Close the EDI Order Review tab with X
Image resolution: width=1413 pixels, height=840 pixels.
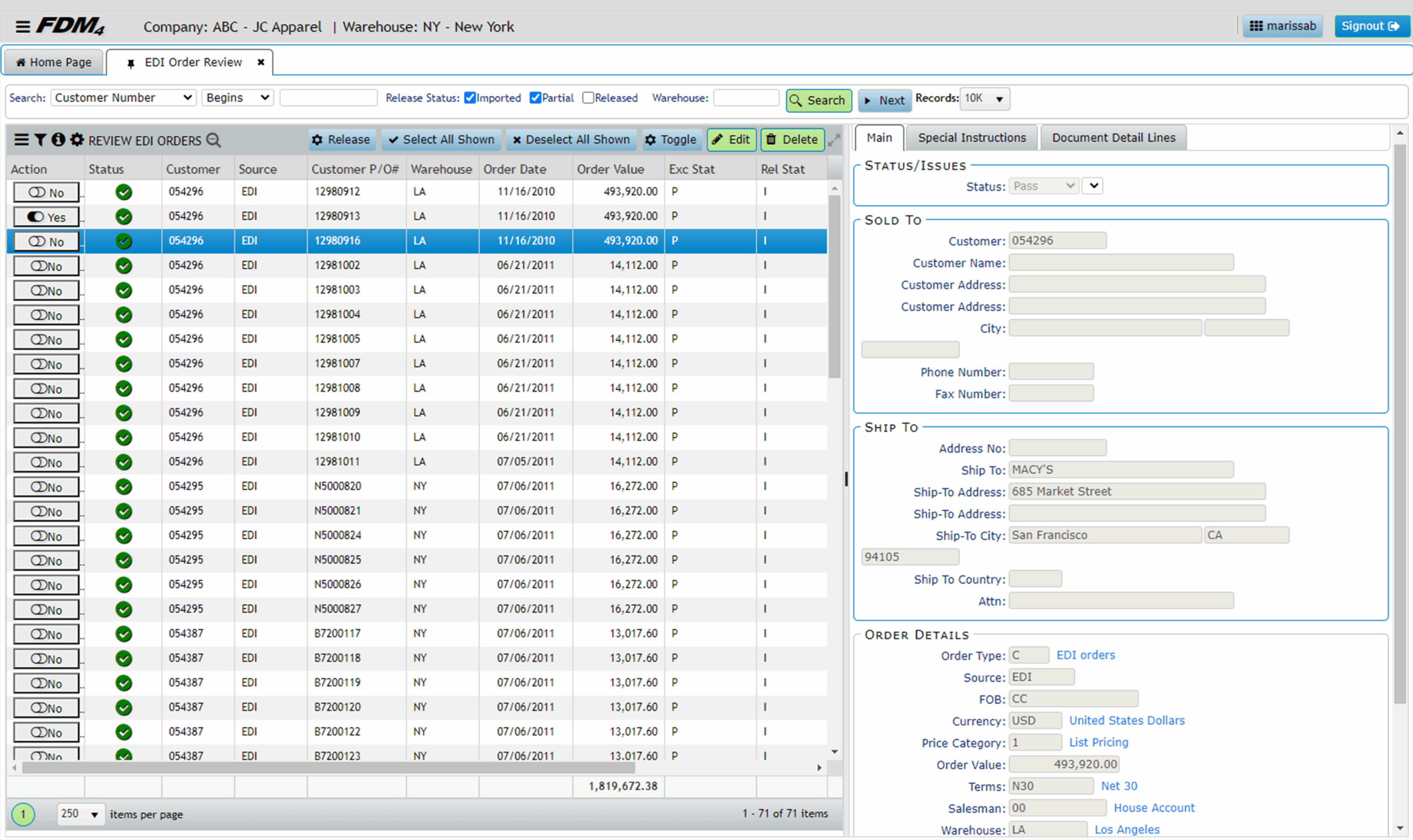261,62
